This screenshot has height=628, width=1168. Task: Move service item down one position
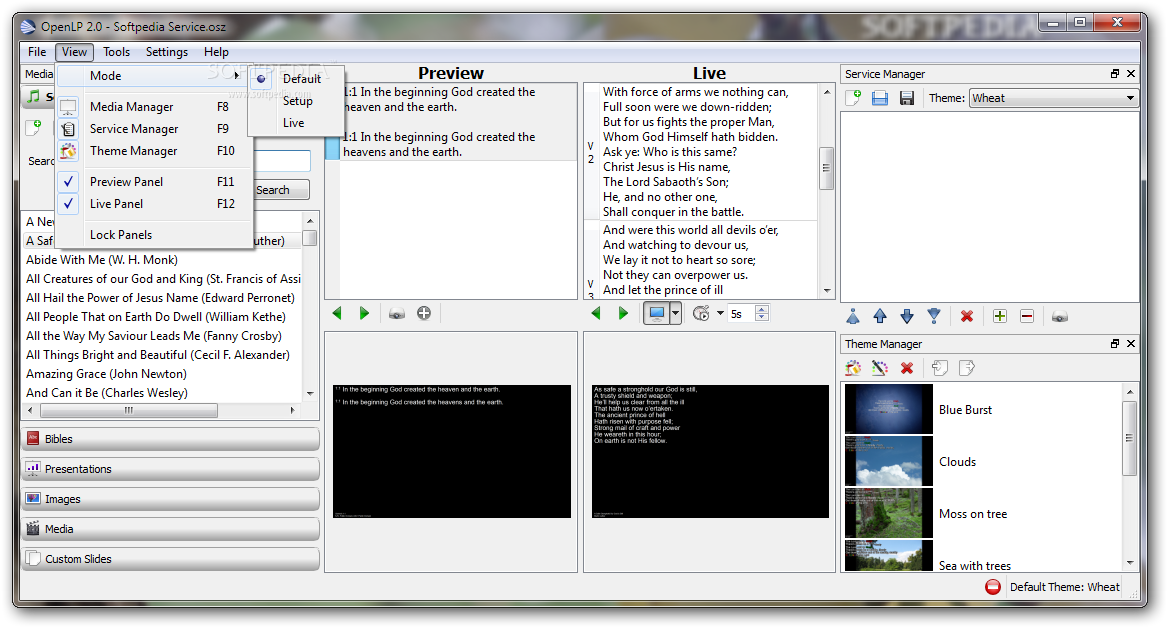coord(907,317)
